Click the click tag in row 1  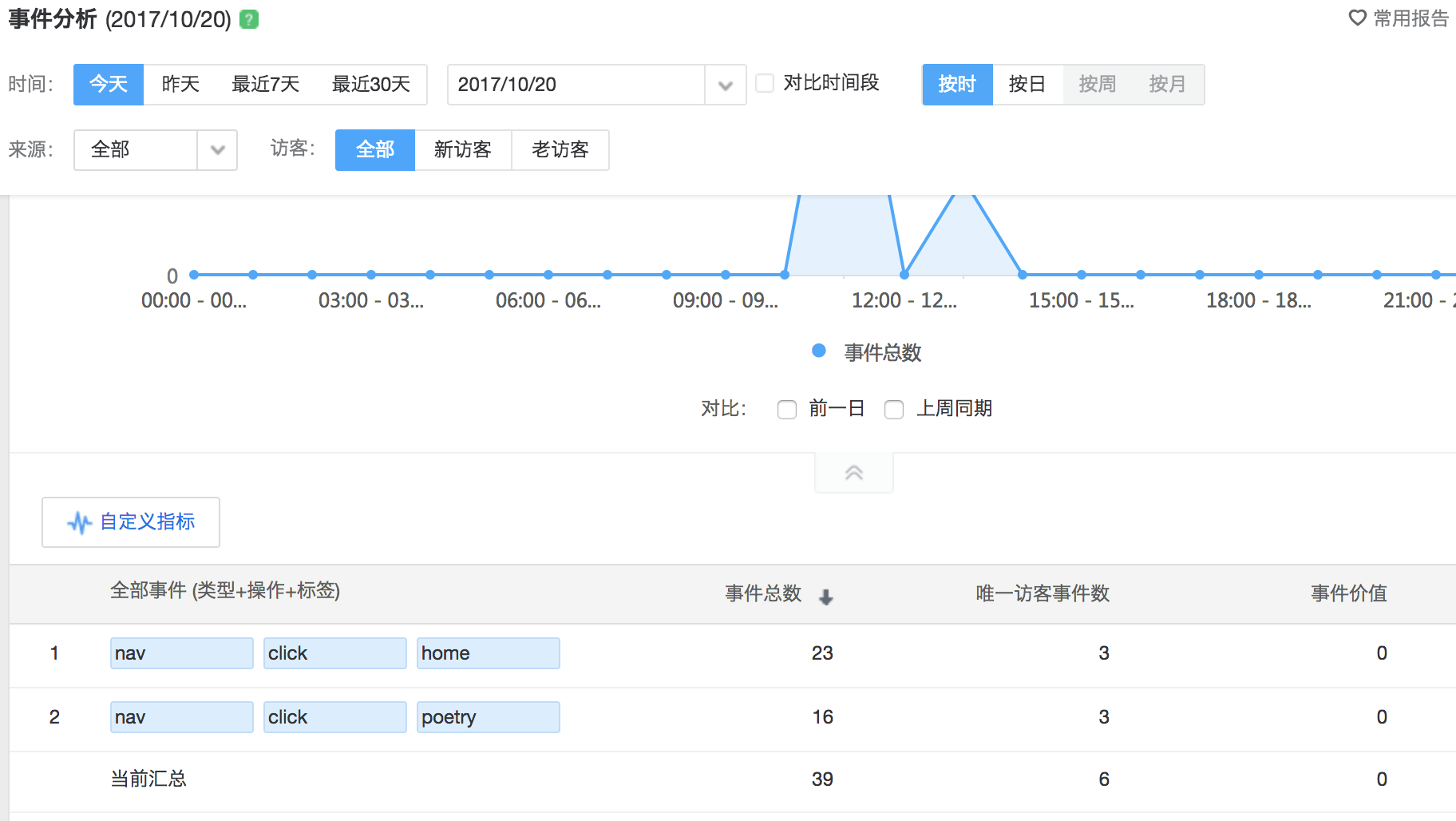click(x=335, y=653)
